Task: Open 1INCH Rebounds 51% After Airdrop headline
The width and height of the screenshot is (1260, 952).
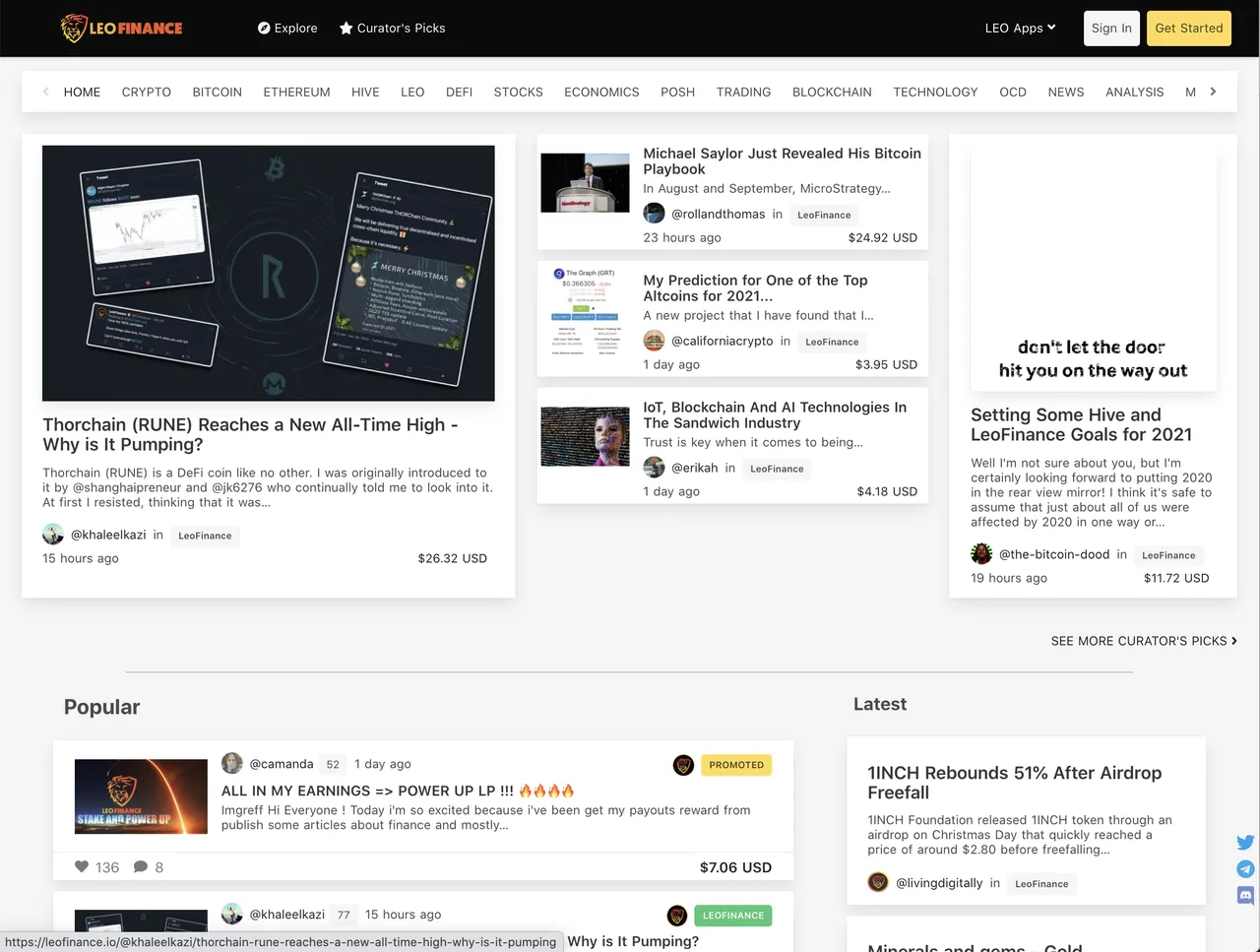Action: tap(1014, 783)
